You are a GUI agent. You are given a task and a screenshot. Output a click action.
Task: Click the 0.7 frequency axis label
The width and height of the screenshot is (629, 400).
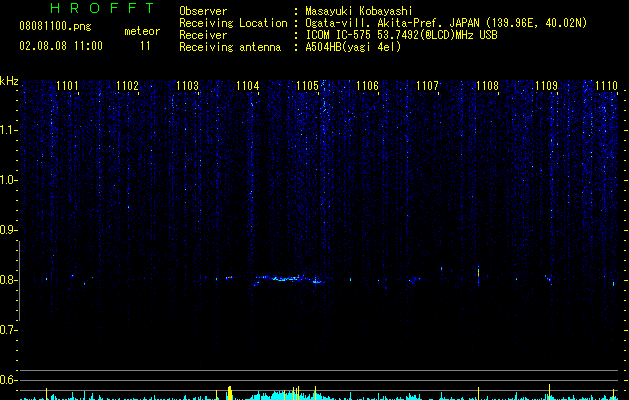[x=8, y=330]
